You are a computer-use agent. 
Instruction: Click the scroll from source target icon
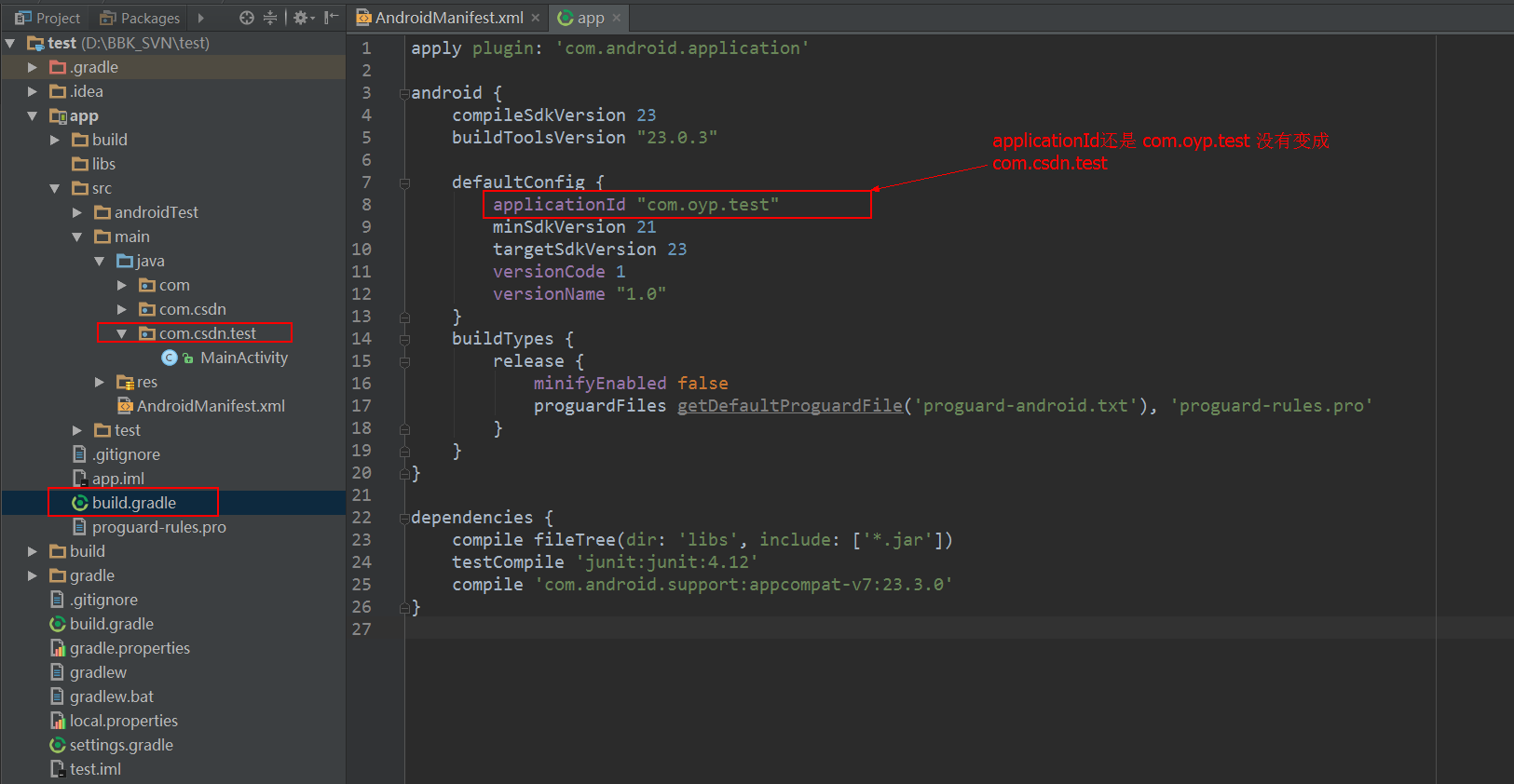coord(246,18)
